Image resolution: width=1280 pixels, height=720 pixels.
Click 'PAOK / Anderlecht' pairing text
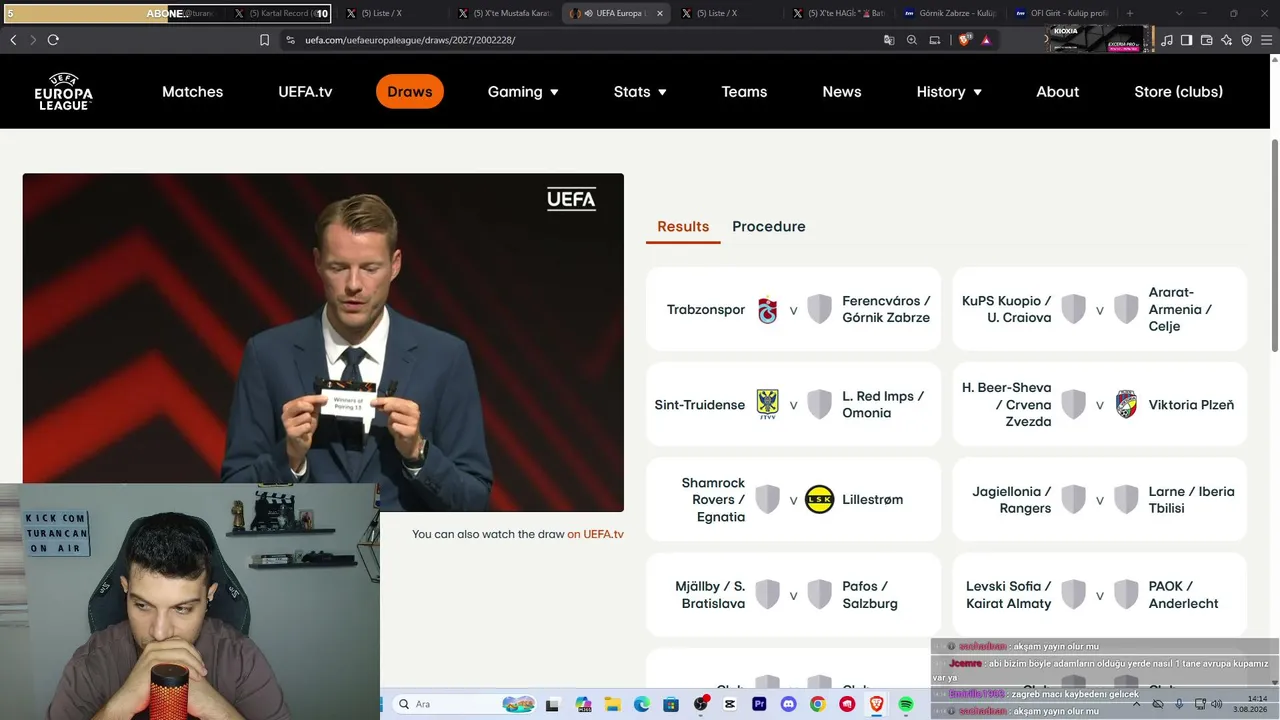[x=1184, y=595]
